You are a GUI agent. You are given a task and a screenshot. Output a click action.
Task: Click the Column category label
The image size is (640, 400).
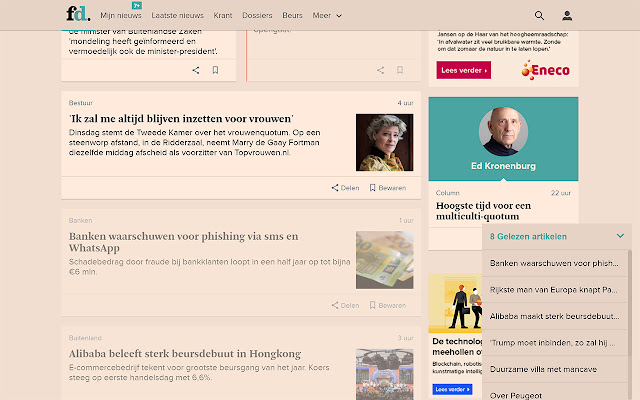tap(447, 193)
